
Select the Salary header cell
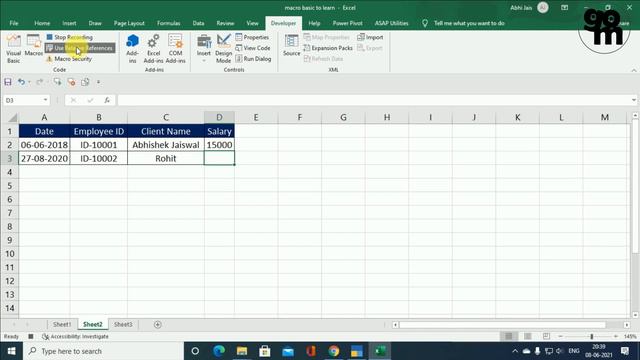[219, 131]
